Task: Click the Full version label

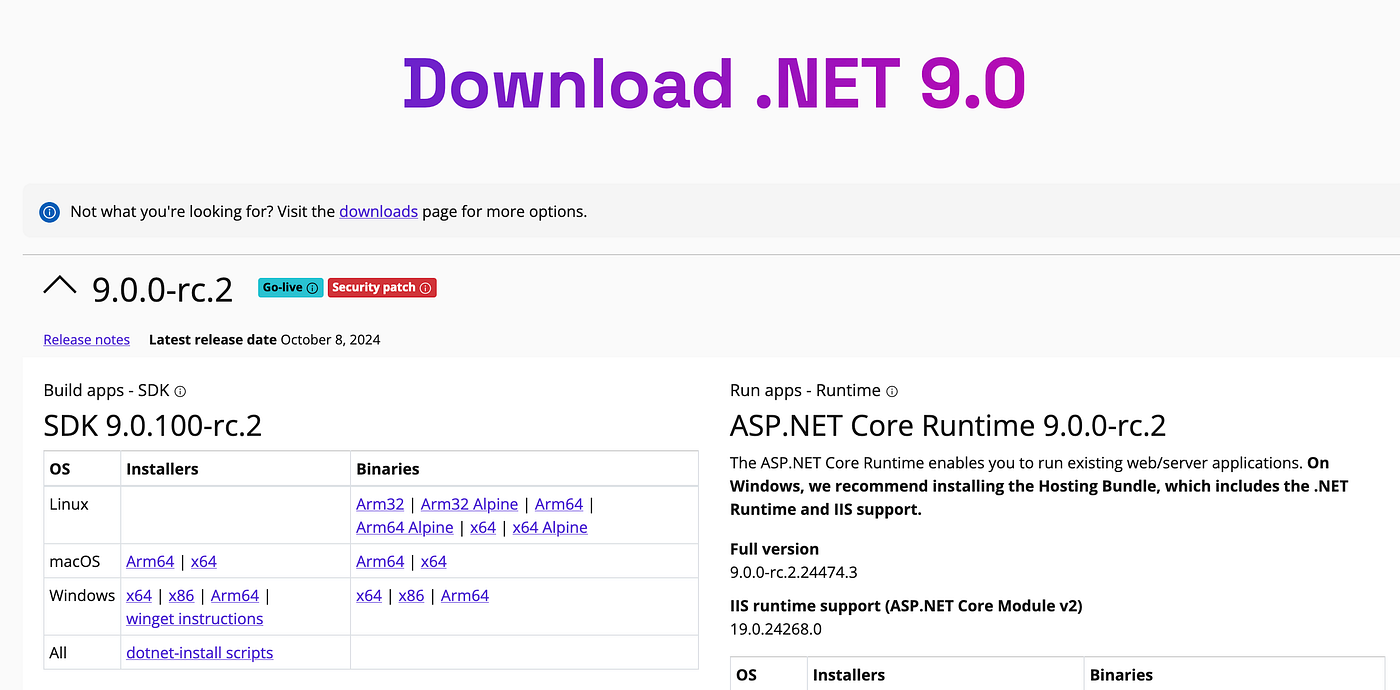Action: 774,549
